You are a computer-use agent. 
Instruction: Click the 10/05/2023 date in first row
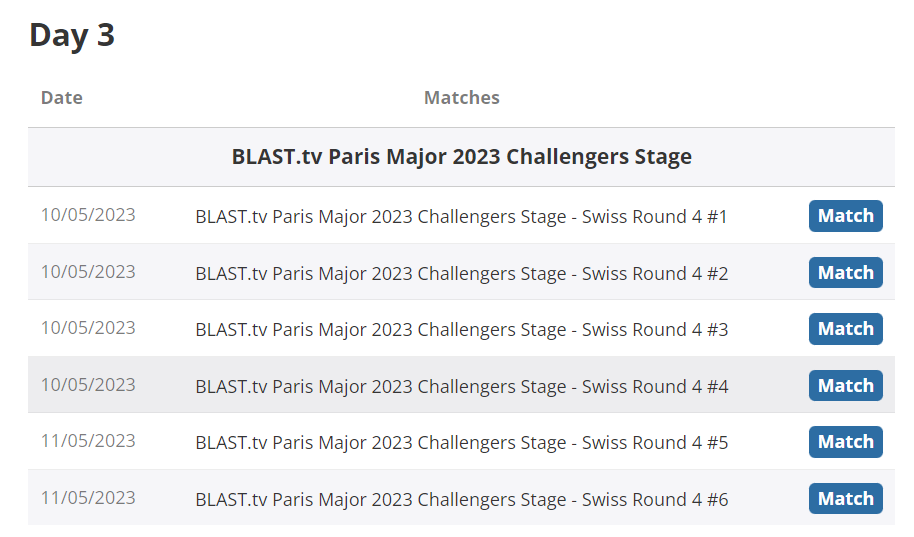[88, 215]
